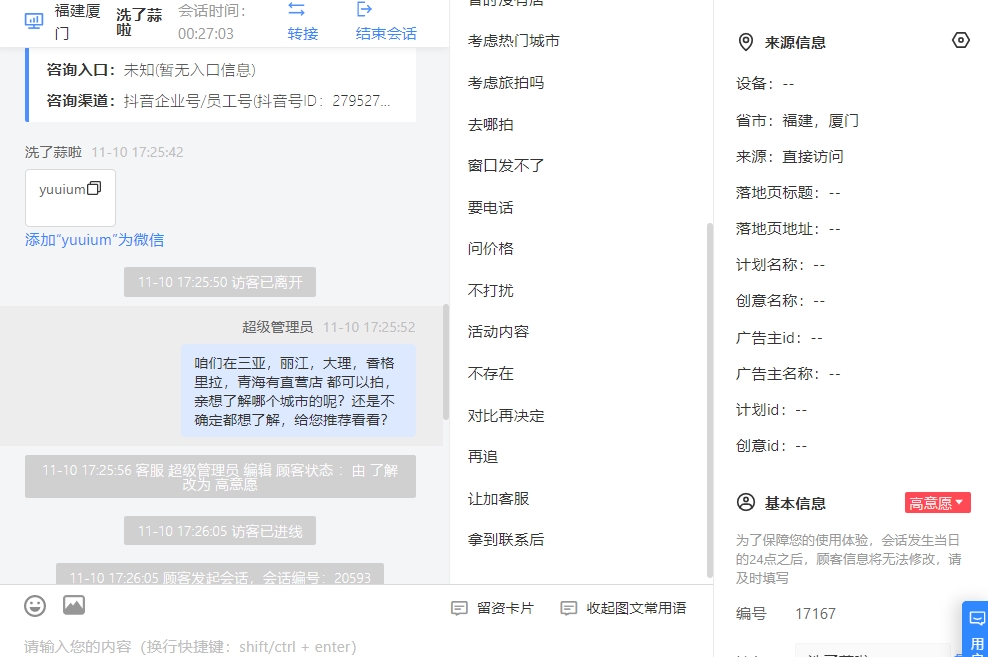988x657 pixels.
Task: Click the 留资卡片 card icon
Action: (x=459, y=608)
